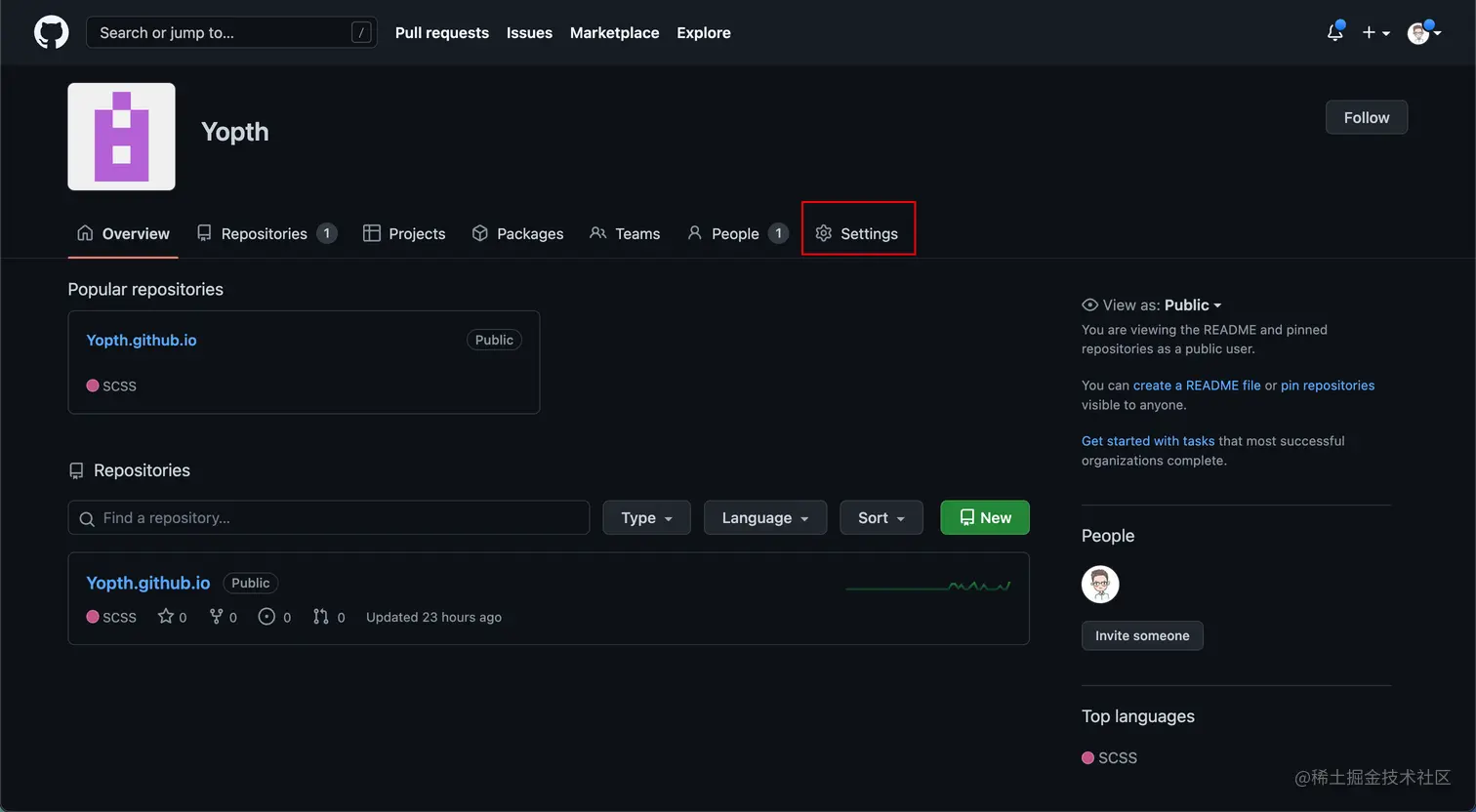Click the SCSS language label in the repository list row

(111, 617)
